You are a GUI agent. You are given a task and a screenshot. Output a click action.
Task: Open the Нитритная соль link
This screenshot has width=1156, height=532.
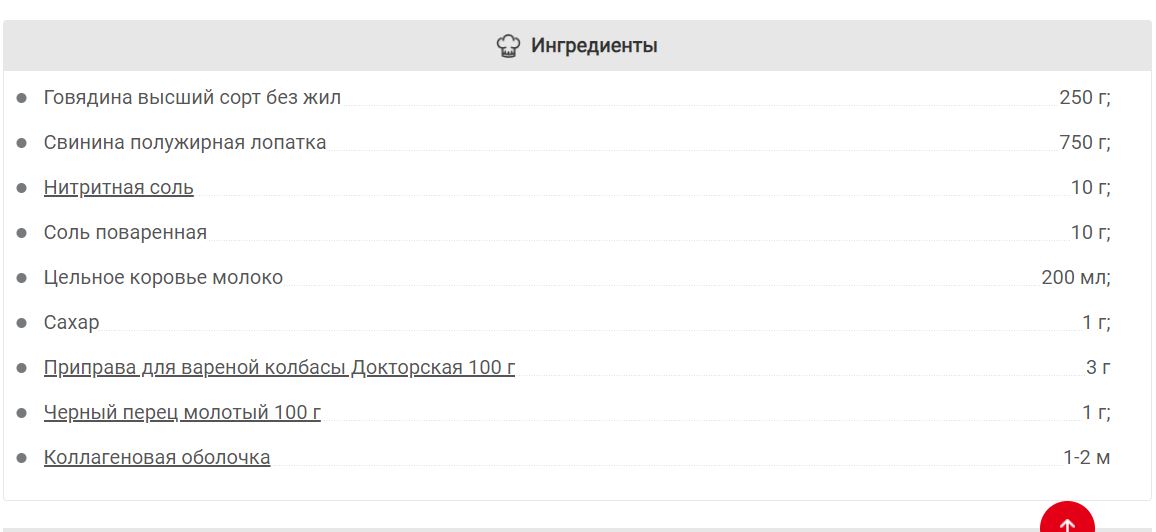coord(119,187)
